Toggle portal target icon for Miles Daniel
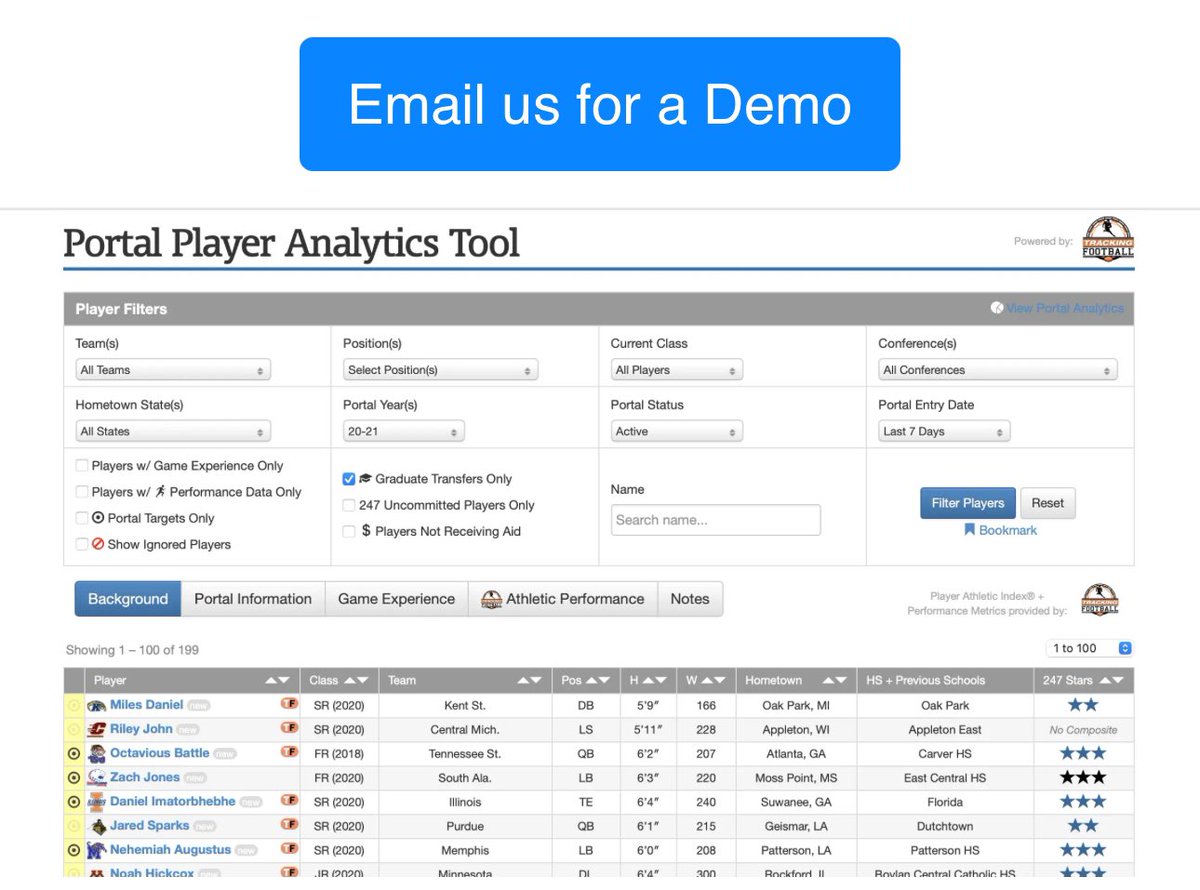The width and height of the screenshot is (1200, 890). [73, 705]
